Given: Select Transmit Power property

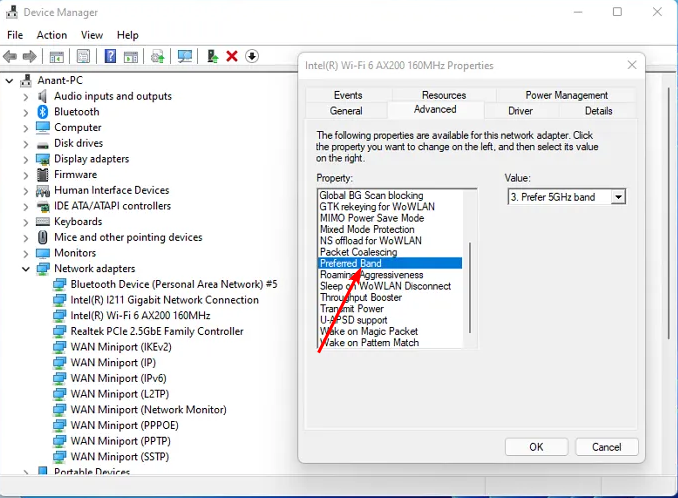Looking at the screenshot, I should coord(352,309).
